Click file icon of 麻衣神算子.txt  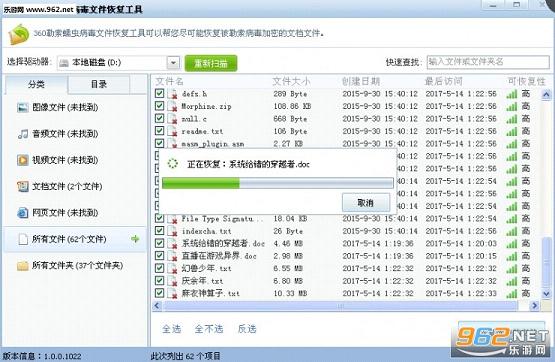[x=173, y=293]
